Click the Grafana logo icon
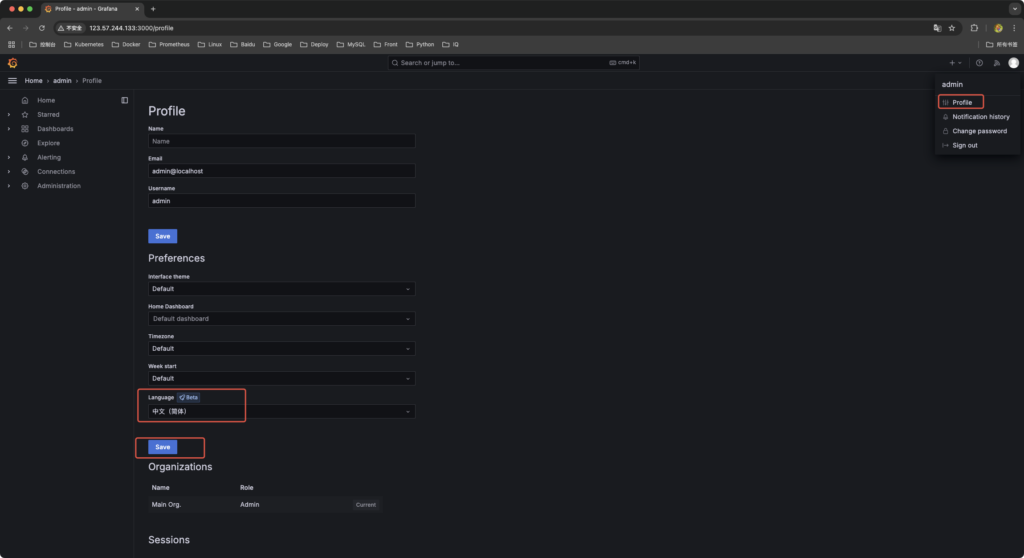1024x558 pixels. click(x=13, y=63)
